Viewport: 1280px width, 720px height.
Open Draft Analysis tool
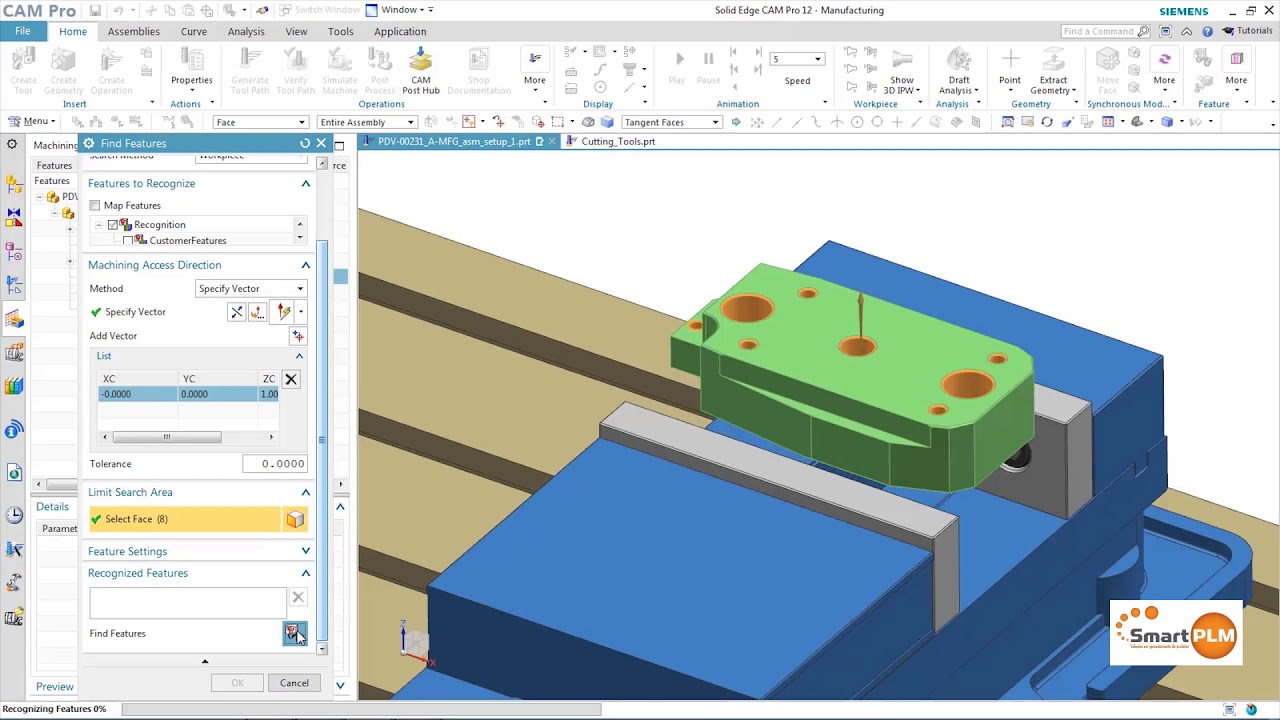959,70
